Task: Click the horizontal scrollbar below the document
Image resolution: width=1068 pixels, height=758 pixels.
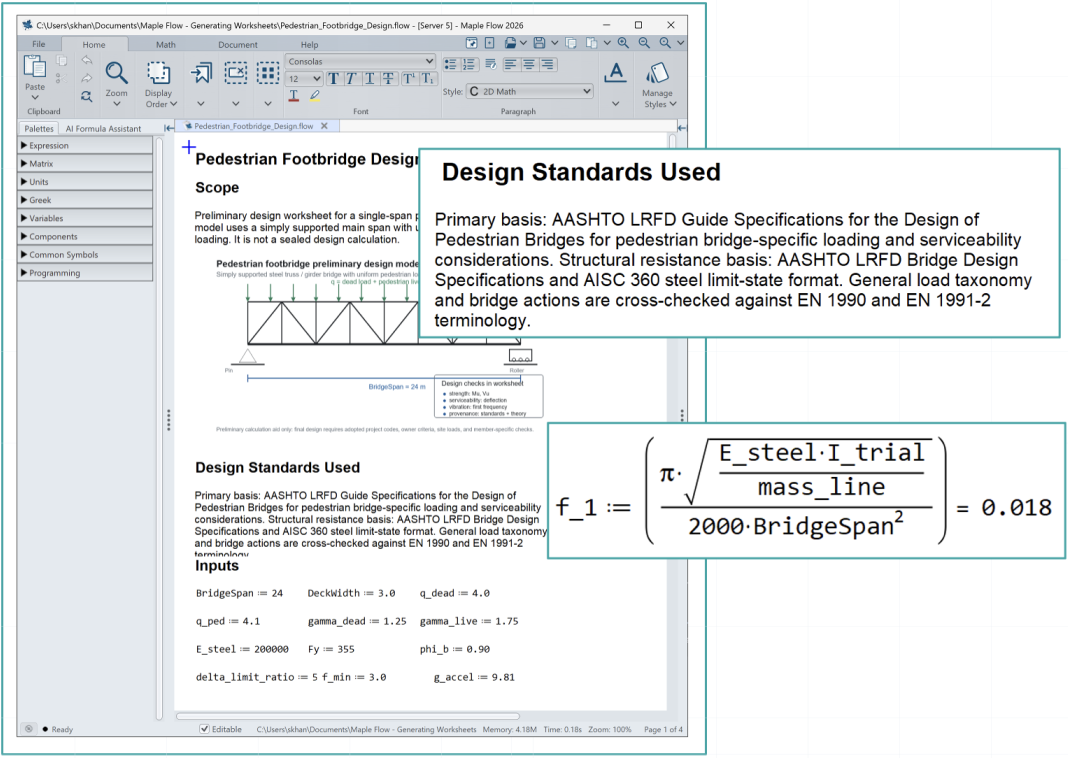Action: pos(348,716)
